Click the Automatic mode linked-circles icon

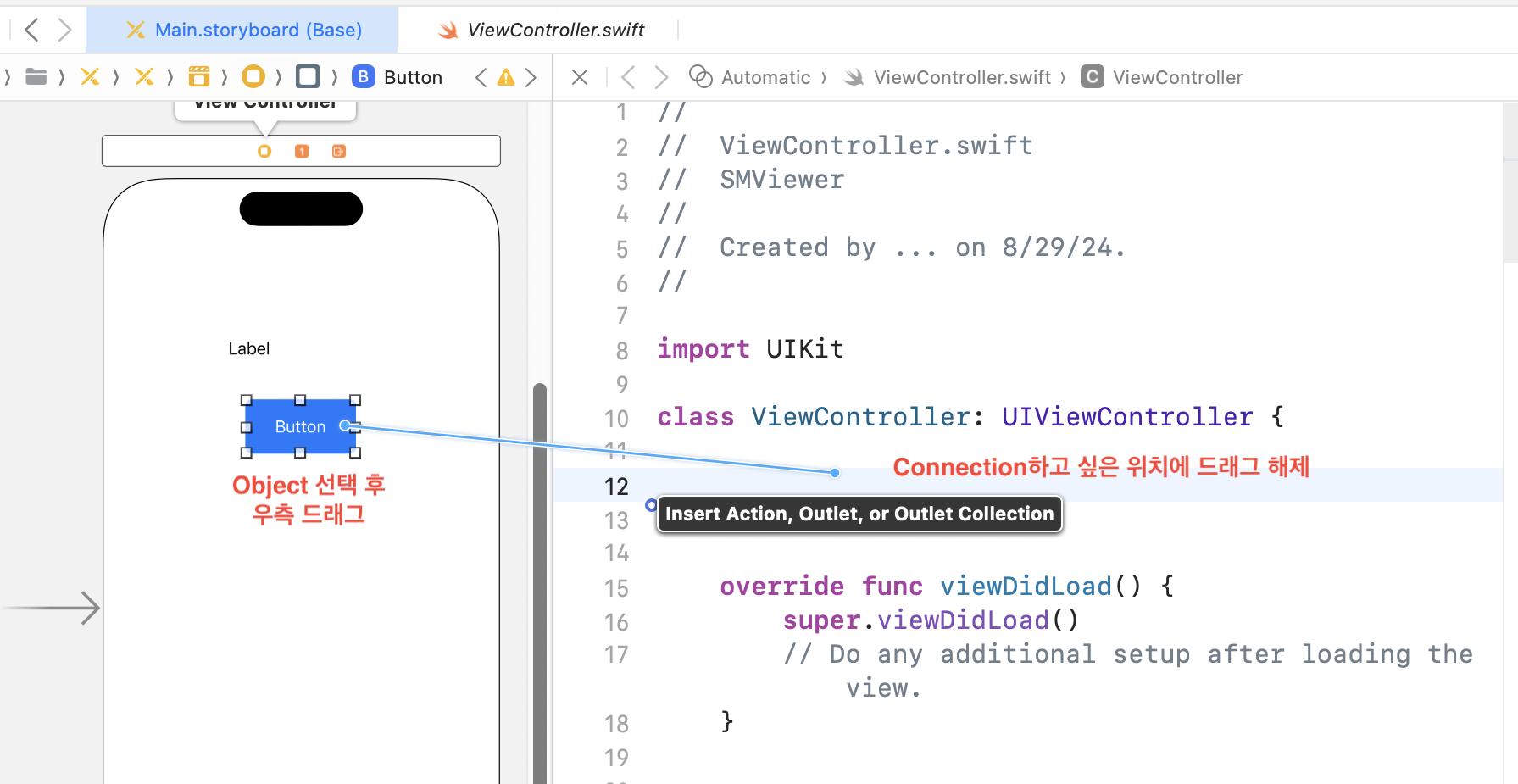coord(700,76)
